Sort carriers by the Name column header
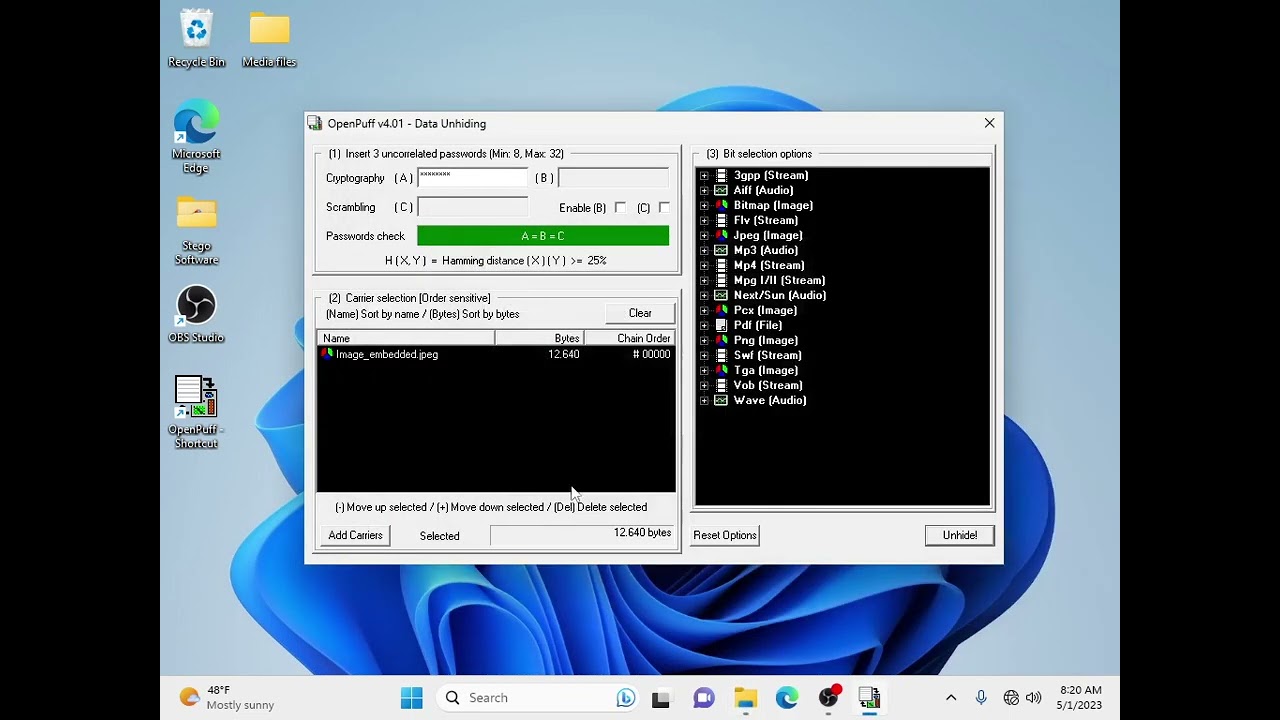The height and width of the screenshot is (720, 1280). (406, 338)
